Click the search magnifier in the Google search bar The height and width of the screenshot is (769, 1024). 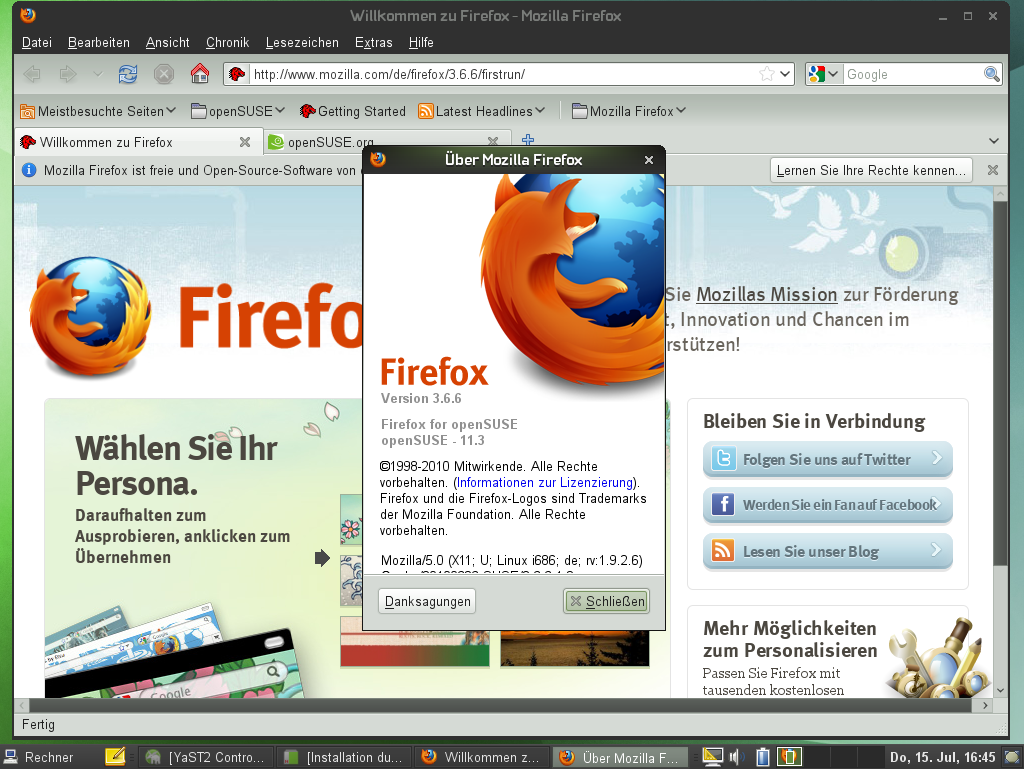tap(990, 73)
